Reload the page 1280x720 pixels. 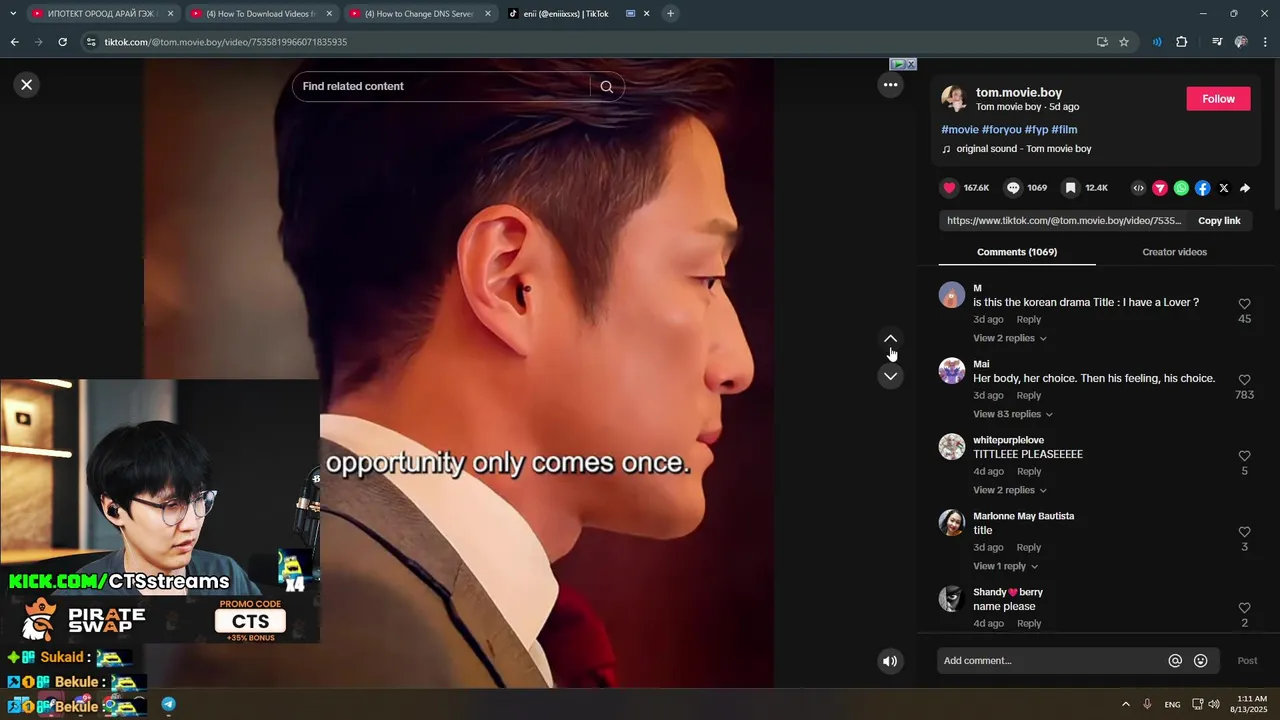tap(62, 42)
